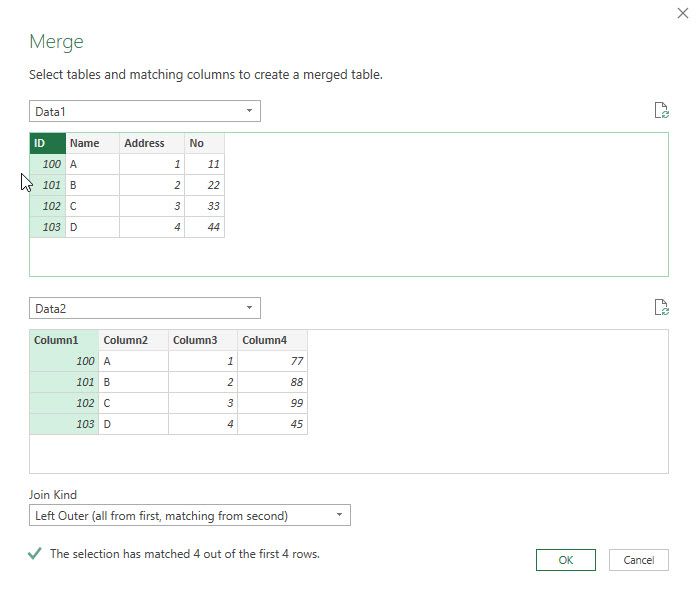Click the No cell 33 in Data1

(205, 206)
